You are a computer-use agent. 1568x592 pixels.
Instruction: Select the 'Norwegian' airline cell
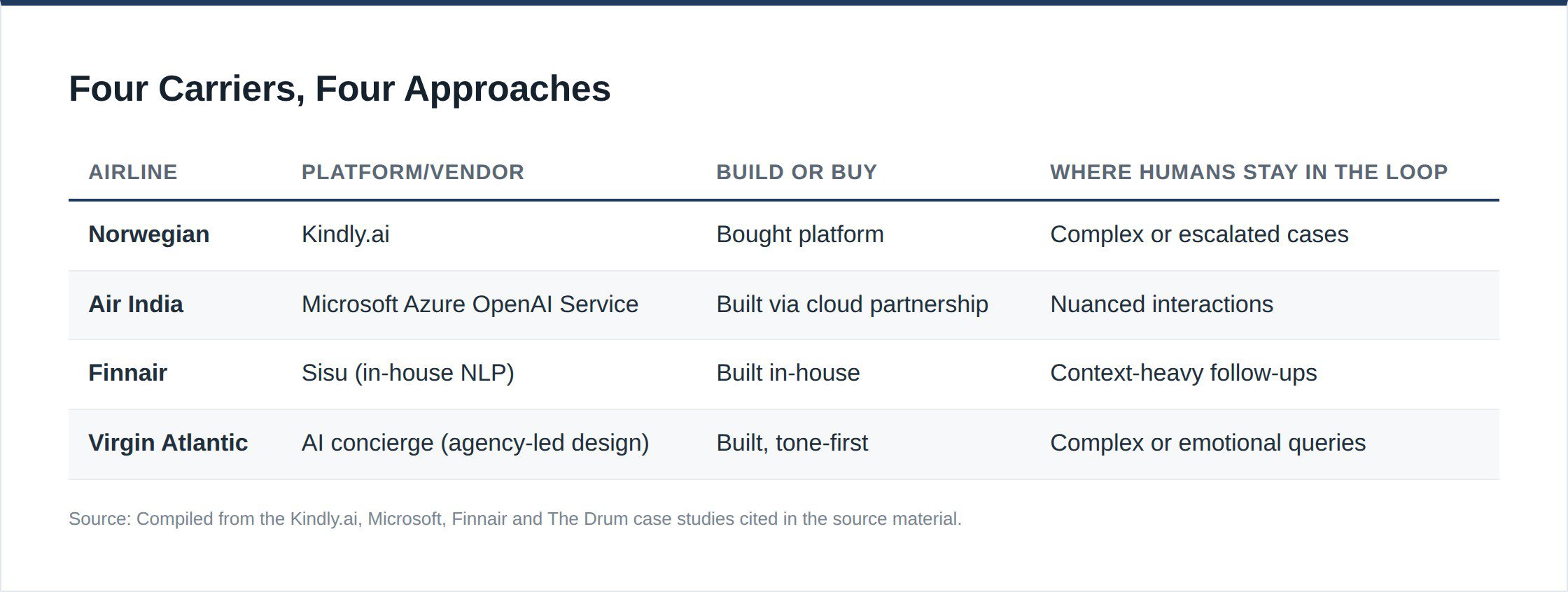149,234
